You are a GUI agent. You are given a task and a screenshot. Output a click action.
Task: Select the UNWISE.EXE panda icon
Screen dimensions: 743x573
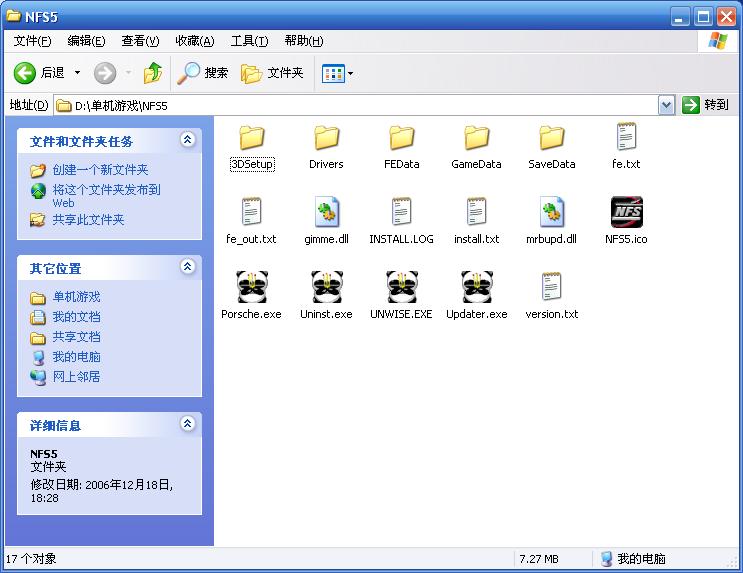point(401,287)
